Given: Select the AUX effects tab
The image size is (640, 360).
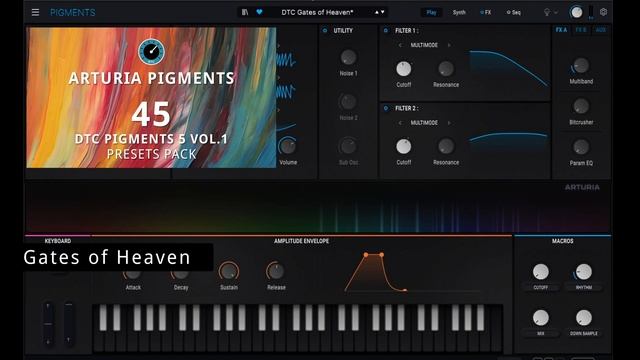Looking at the screenshot, I should click(600, 30).
